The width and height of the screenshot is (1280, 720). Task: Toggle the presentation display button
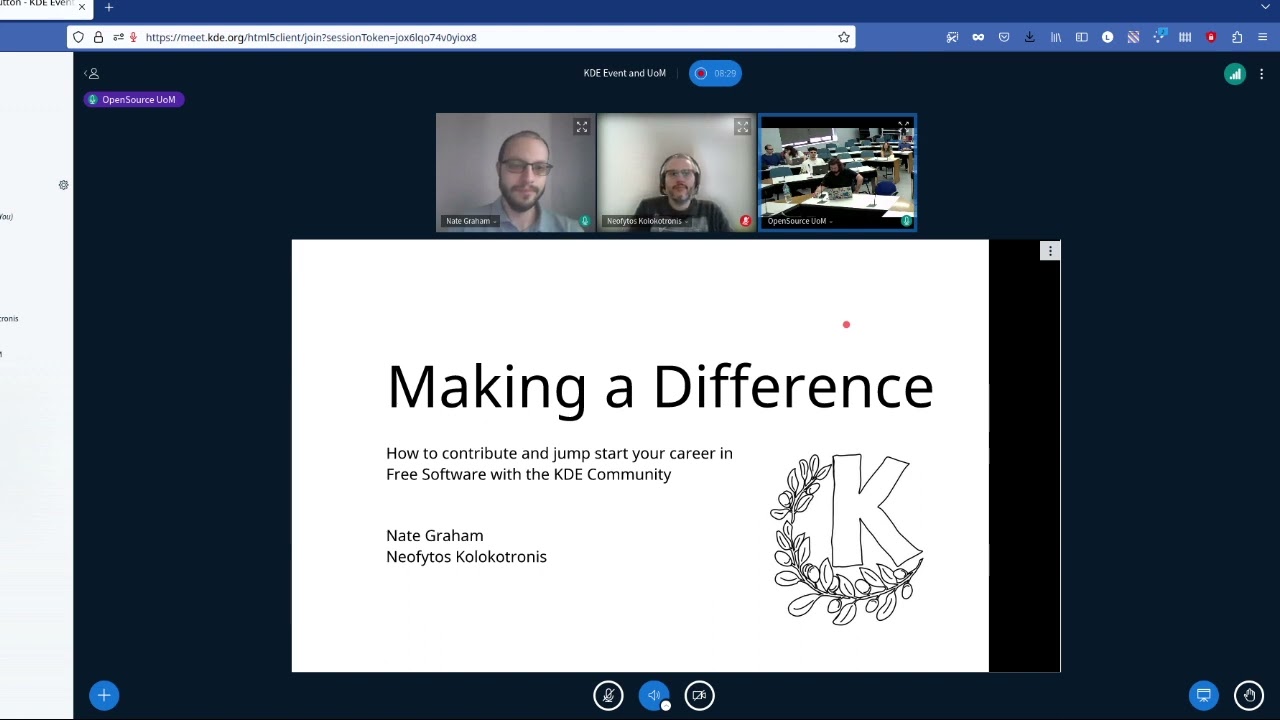pos(1204,695)
